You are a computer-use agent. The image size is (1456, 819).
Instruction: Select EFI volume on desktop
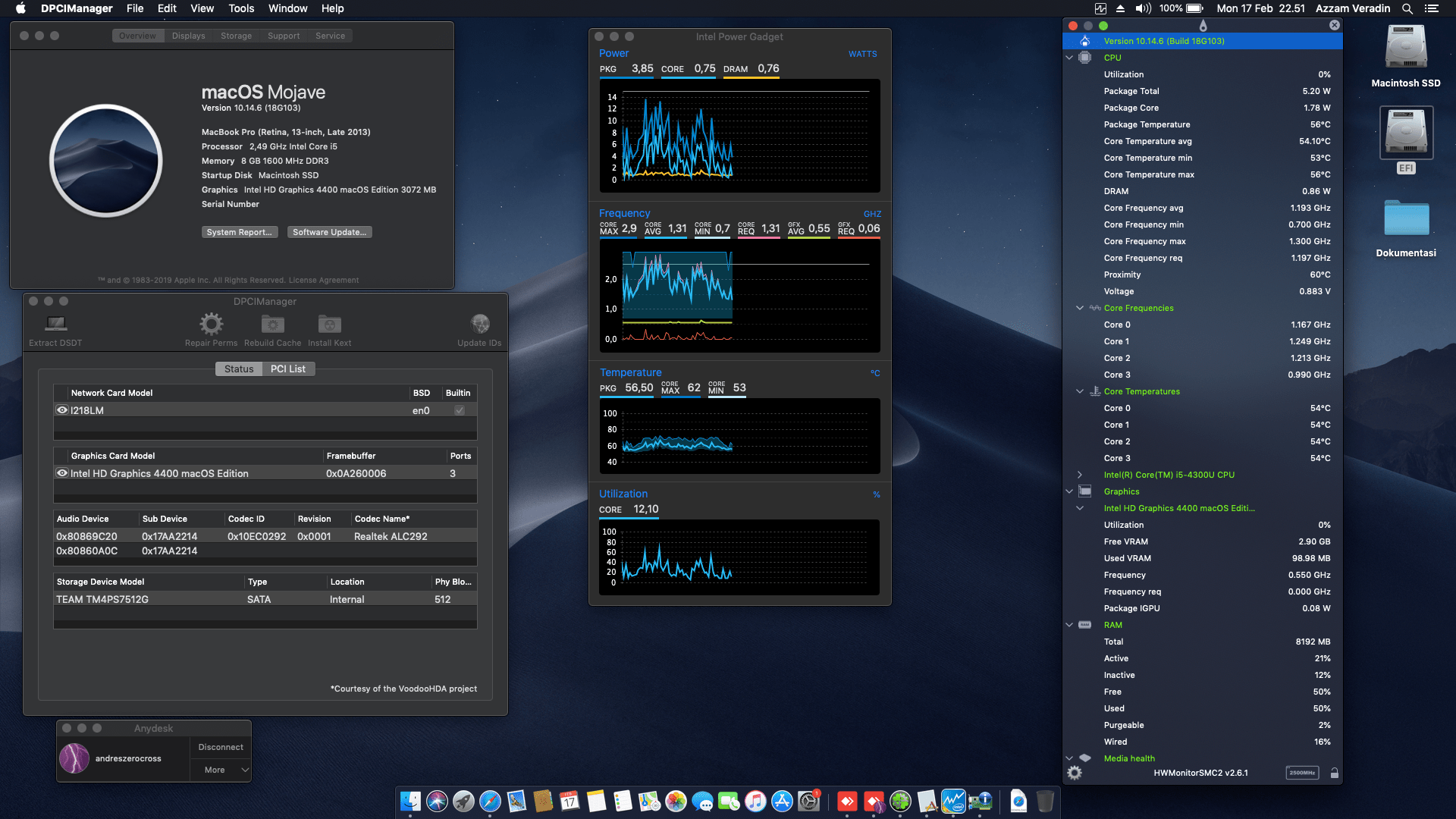click(1406, 140)
